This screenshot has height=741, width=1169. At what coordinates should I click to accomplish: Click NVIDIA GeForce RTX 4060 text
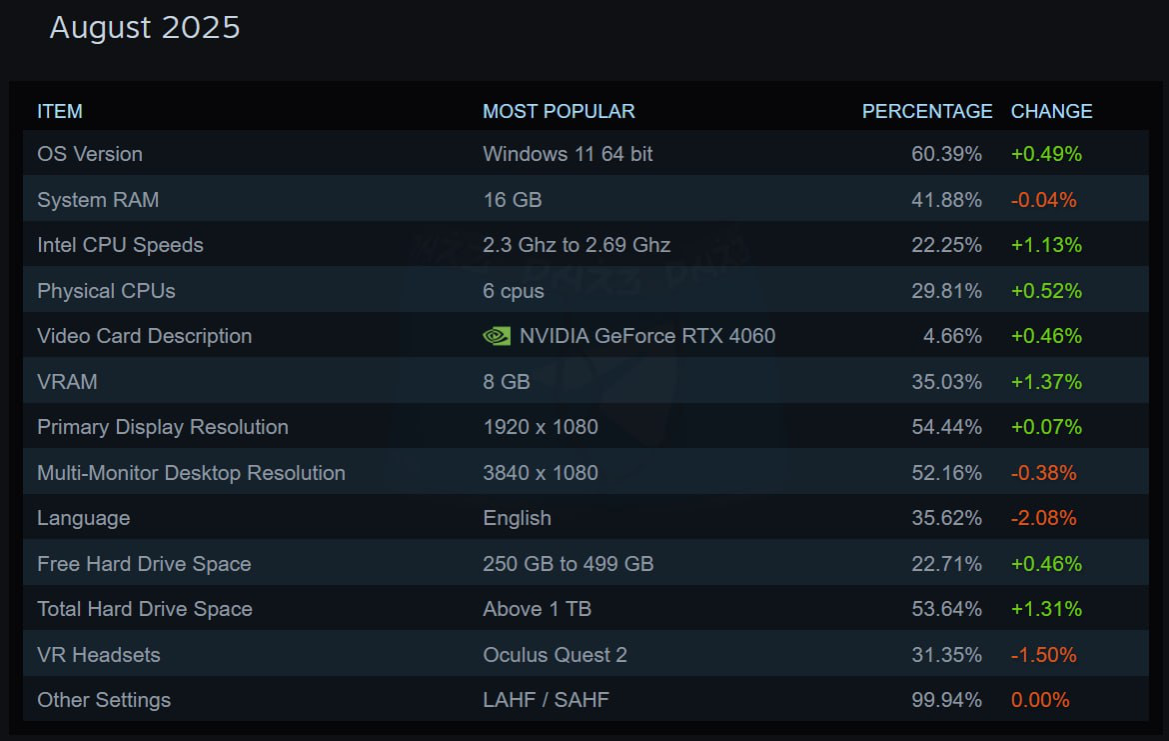coord(647,336)
